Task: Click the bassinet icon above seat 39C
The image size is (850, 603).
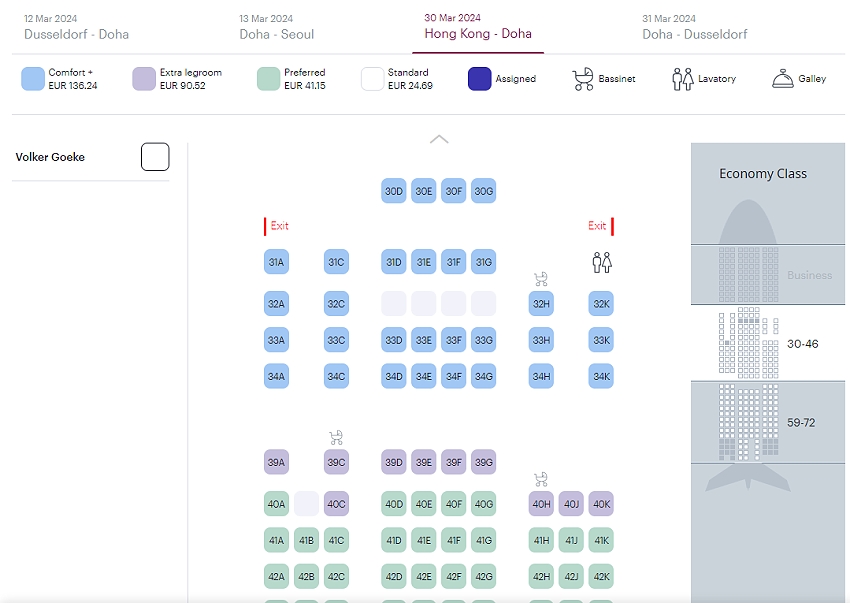Action: tap(336, 437)
